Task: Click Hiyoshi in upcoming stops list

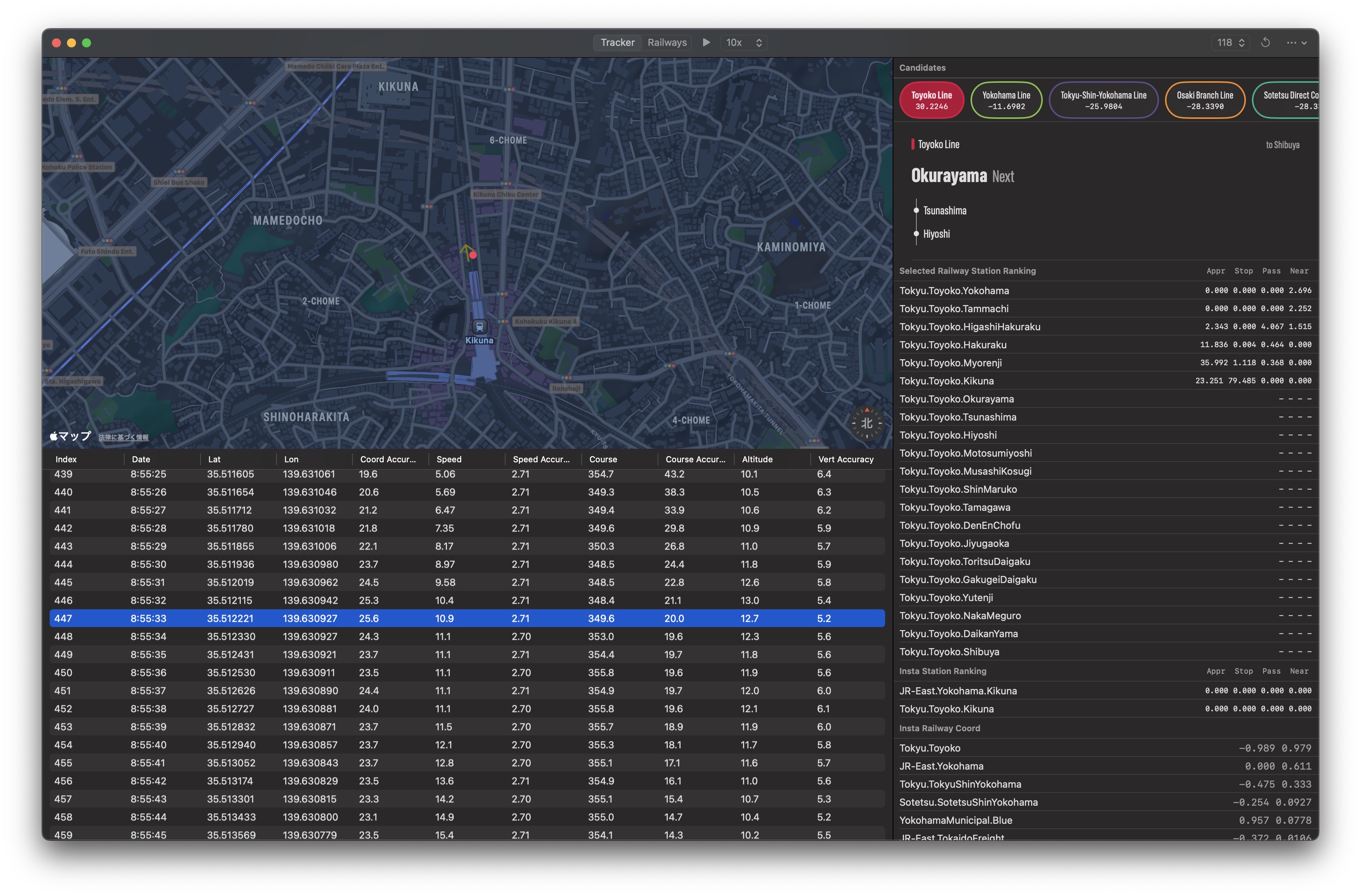Action: [936, 234]
